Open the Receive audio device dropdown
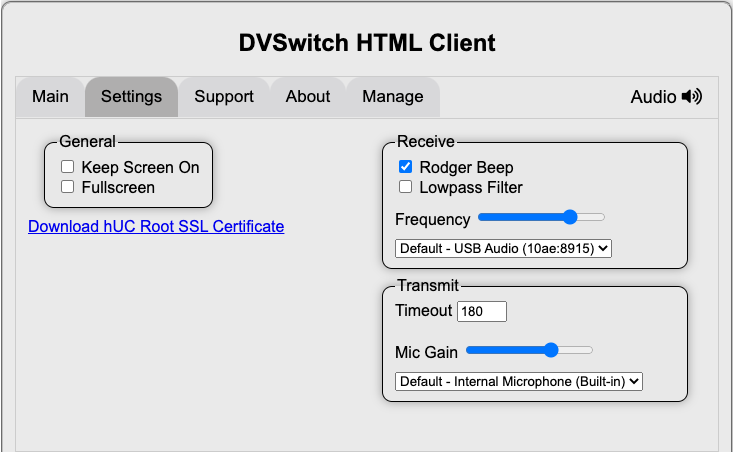733x452 pixels. [x=503, y=248]
